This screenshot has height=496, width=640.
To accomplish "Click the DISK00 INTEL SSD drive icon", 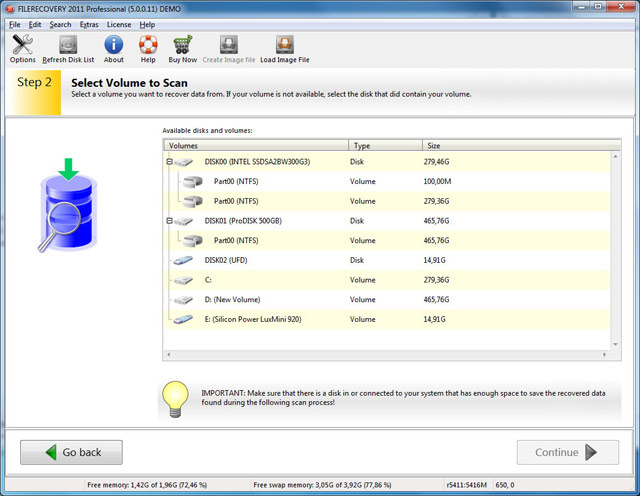I will click(x=183, y=162).
